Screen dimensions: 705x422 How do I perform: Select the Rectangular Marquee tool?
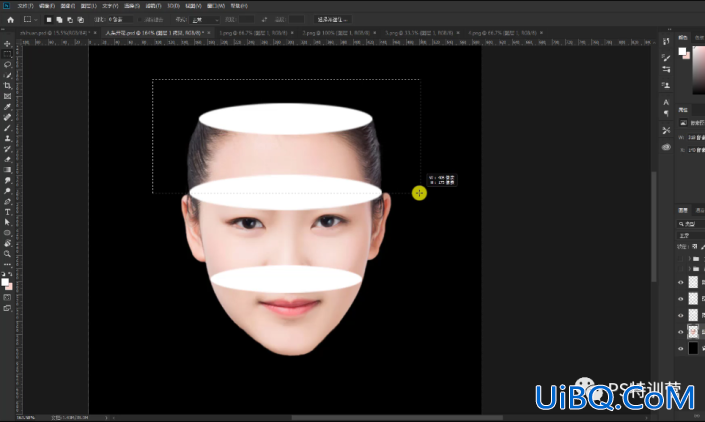tap(7, 54)
